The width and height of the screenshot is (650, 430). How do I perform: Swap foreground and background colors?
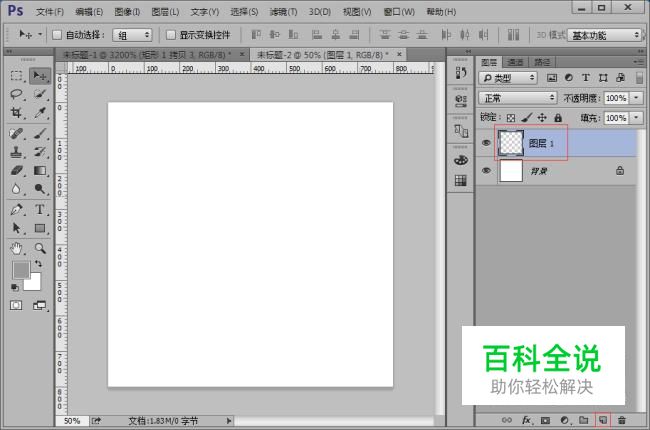pos(38,264)
